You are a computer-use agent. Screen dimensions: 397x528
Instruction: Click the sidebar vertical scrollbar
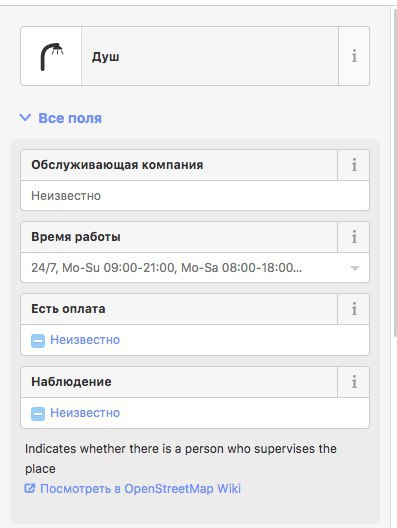click(395, 168)
